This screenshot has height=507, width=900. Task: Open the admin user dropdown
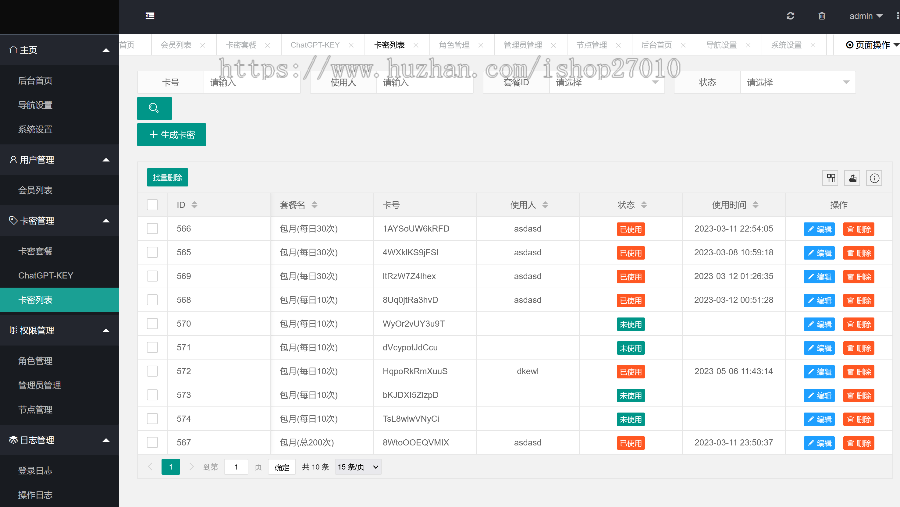point(866,16)
